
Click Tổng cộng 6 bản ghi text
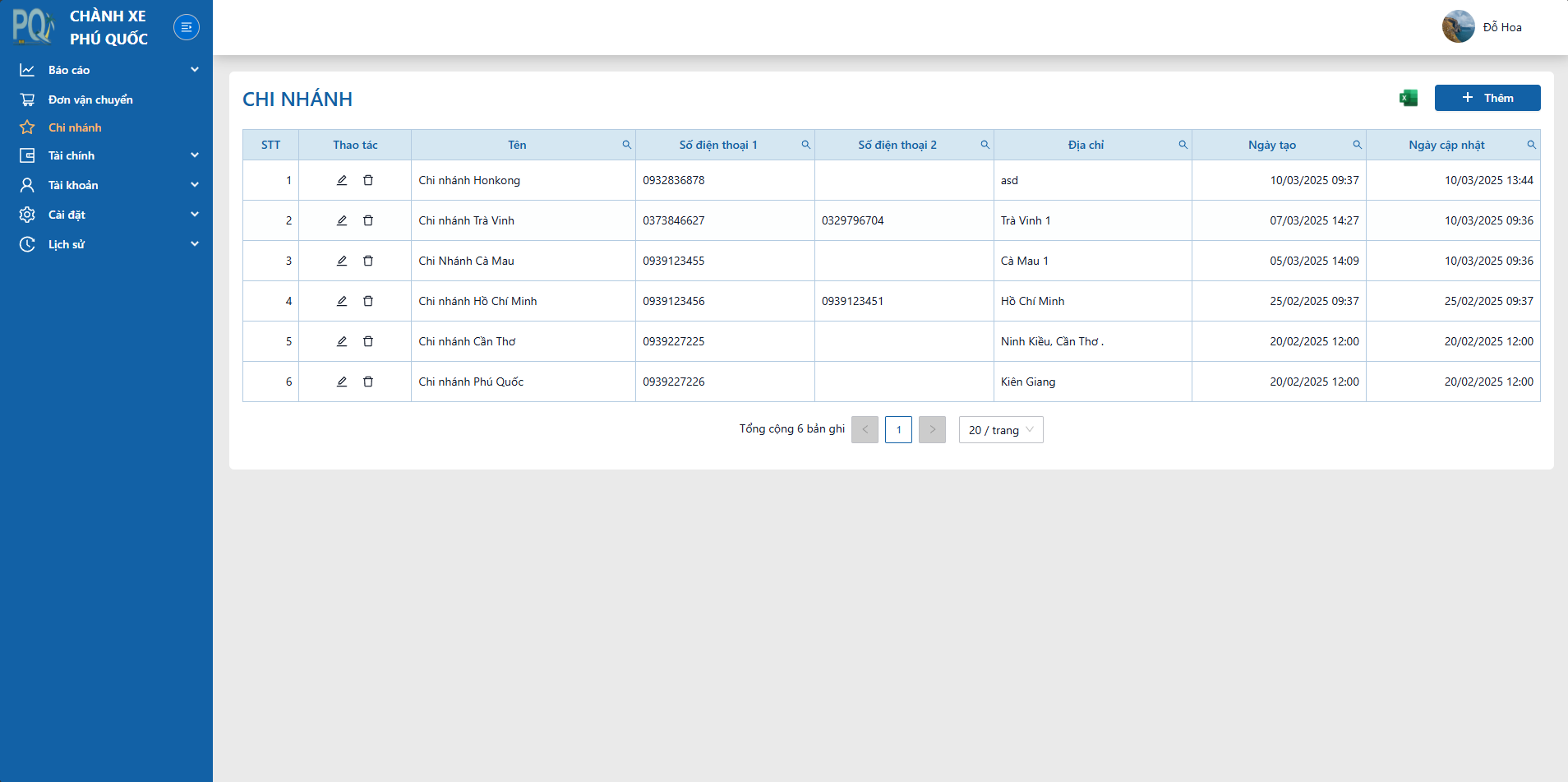(x=792, y=428)
